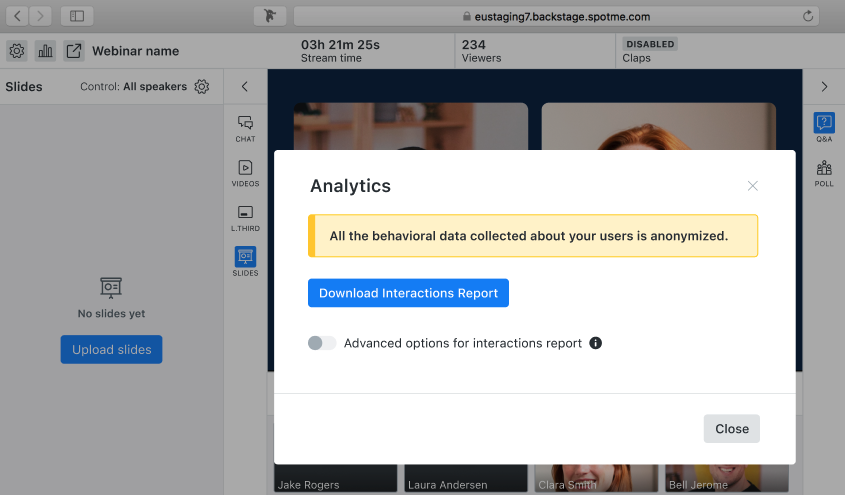Click the Webinar name title

(135, 51)
